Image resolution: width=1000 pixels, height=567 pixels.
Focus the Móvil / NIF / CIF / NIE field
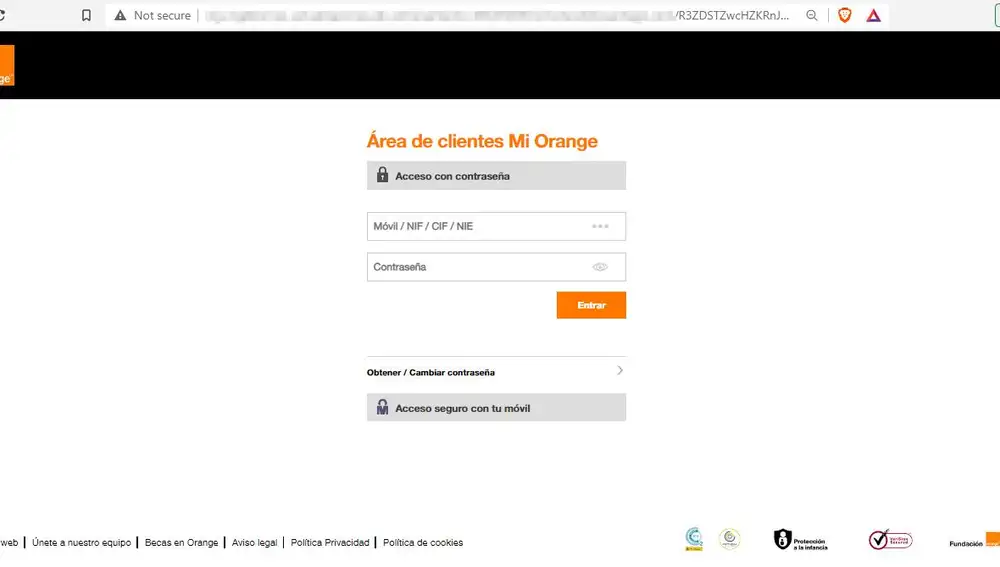pyautogui.click(x=496, y=226)
